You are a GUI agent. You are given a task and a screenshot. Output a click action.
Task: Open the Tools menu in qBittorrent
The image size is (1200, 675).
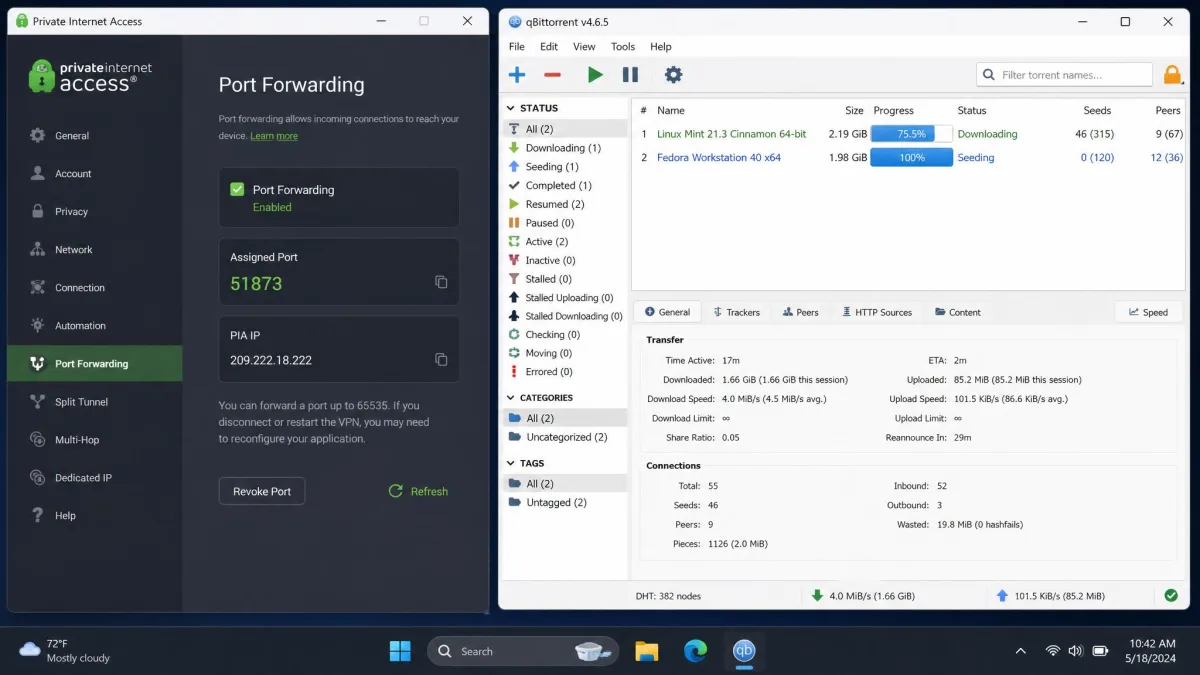pos(623,47)
